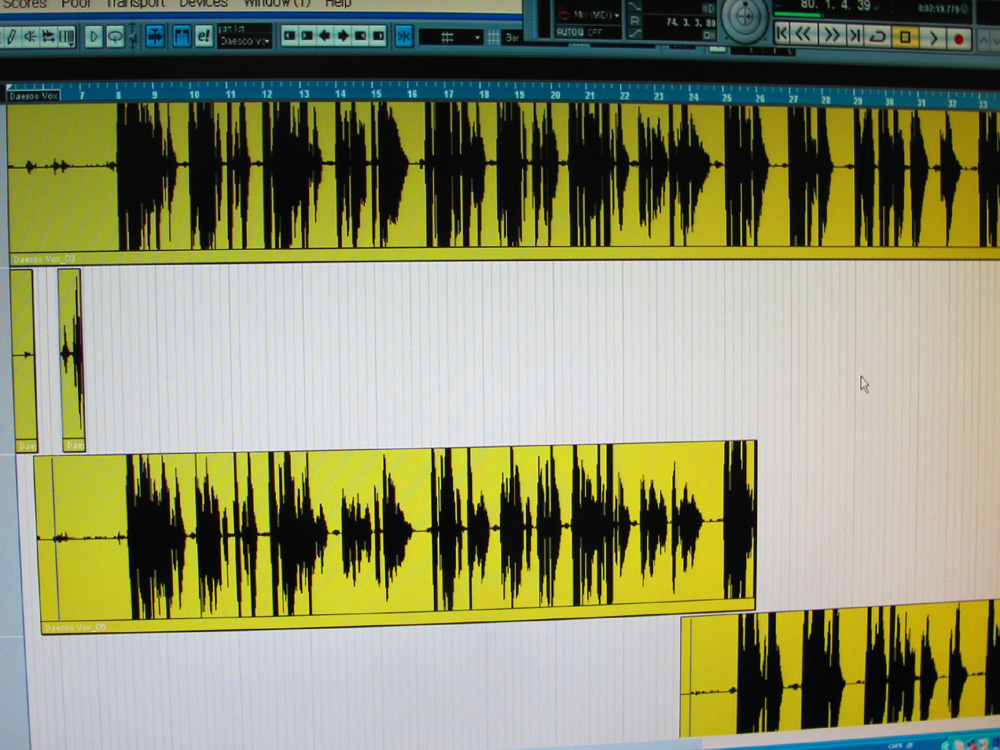Click the Stop transport button
The height and width of the screenshot is (750, 1000).
click(905, 38)
